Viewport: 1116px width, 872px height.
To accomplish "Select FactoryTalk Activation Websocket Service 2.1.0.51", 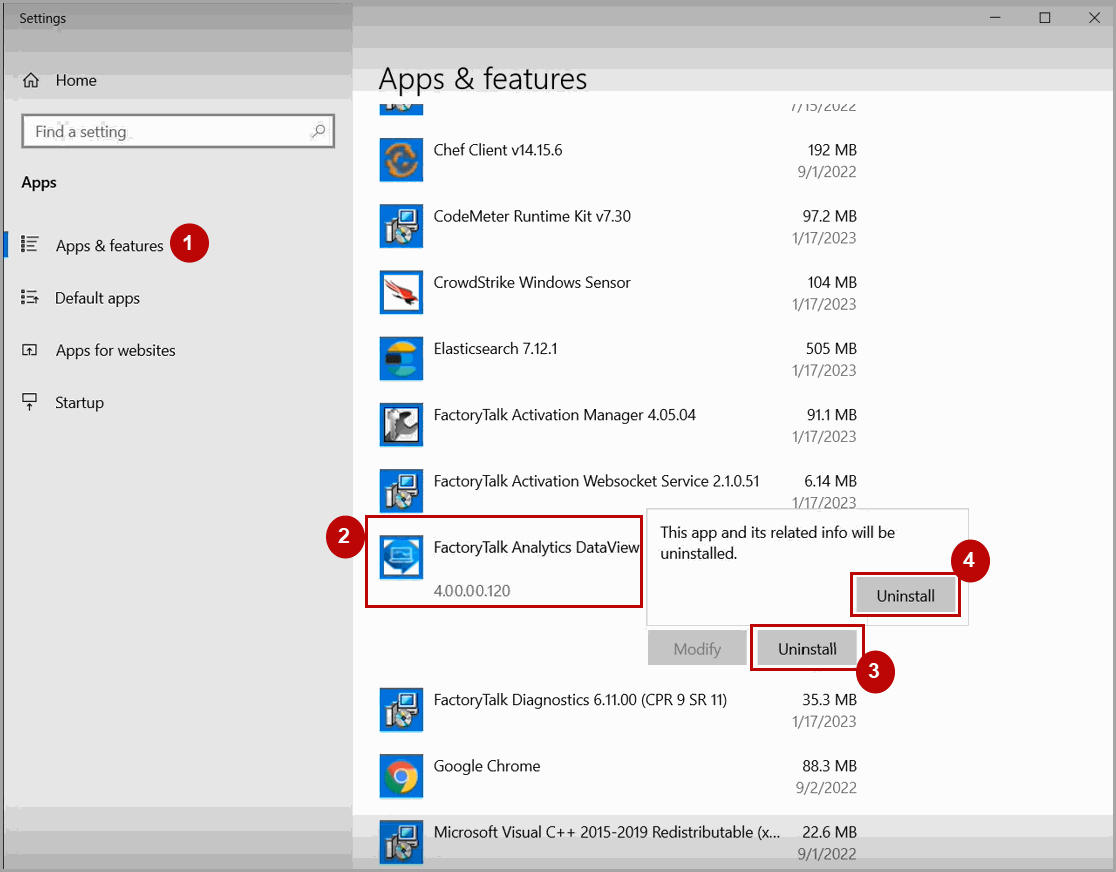I will (x=596, y=481).
